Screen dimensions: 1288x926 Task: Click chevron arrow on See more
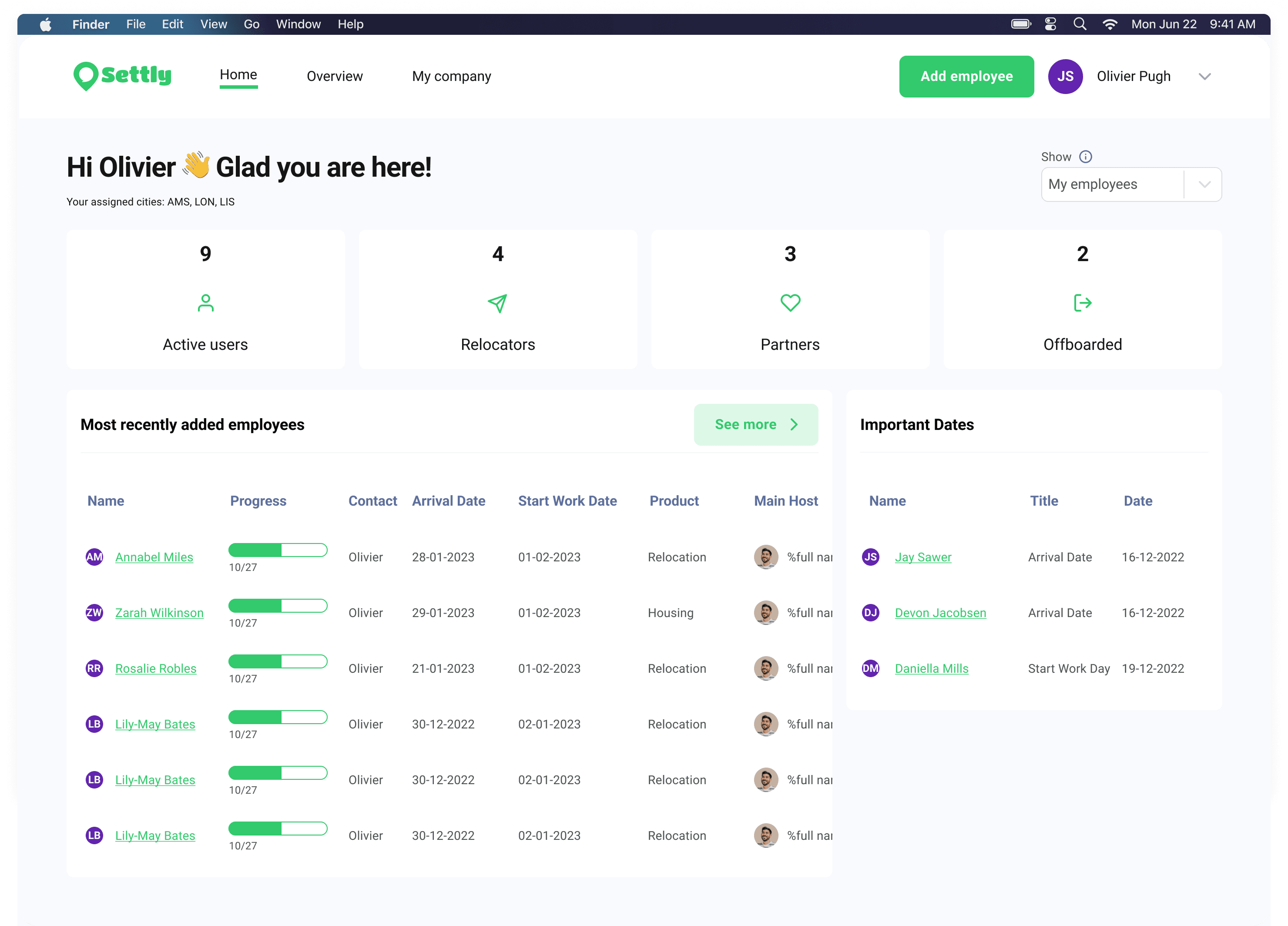click(794, 425)
